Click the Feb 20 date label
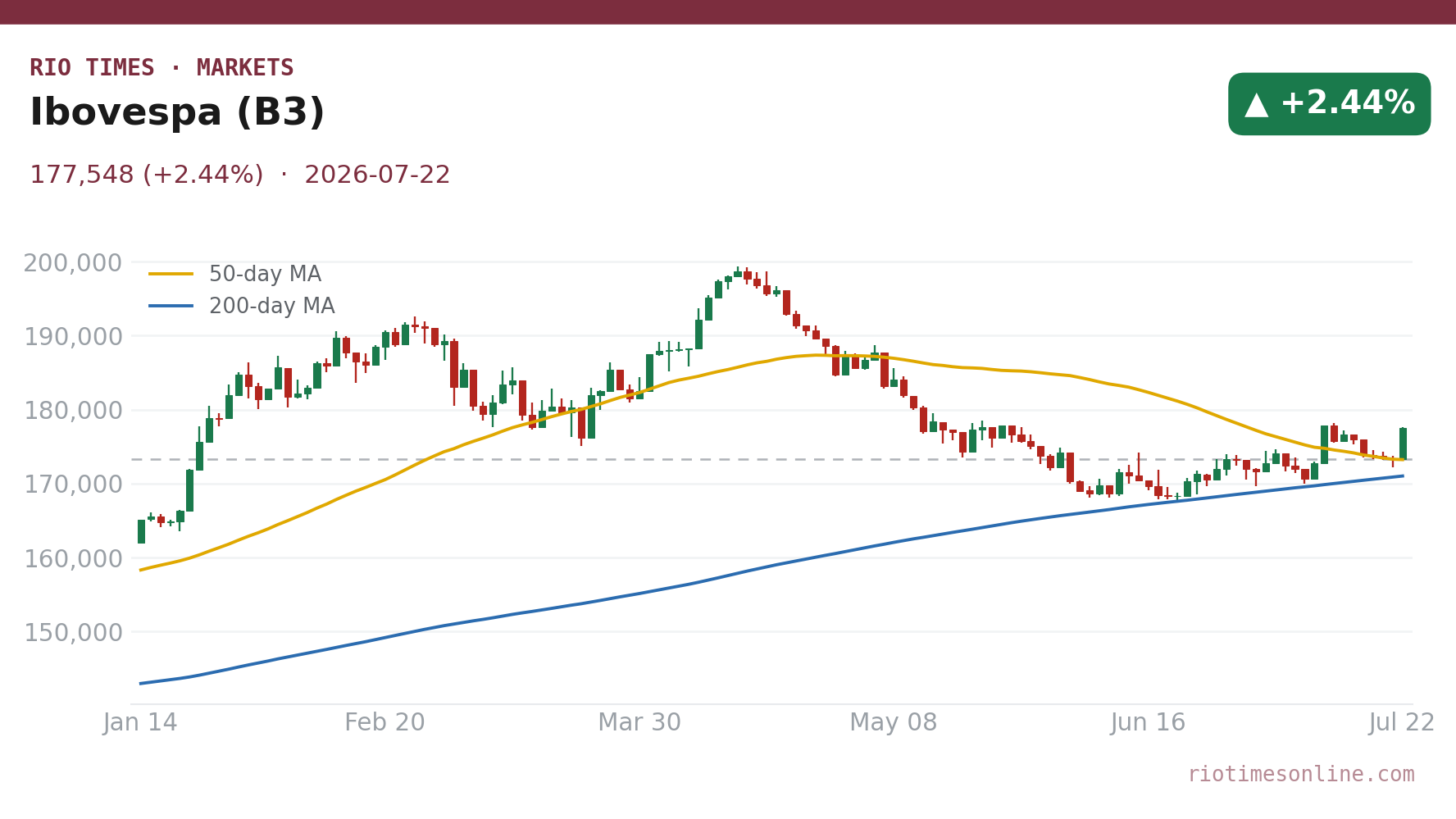 (x=384, y=723)
